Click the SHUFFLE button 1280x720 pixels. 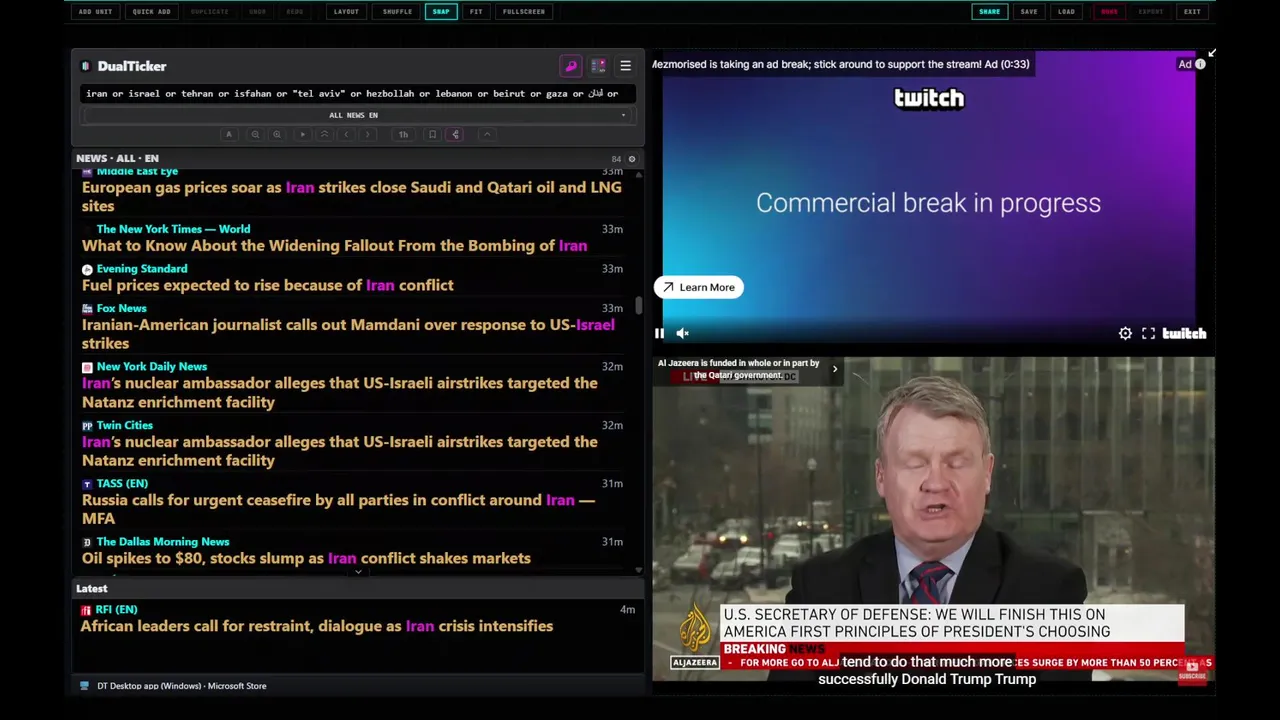pos(397,12)
